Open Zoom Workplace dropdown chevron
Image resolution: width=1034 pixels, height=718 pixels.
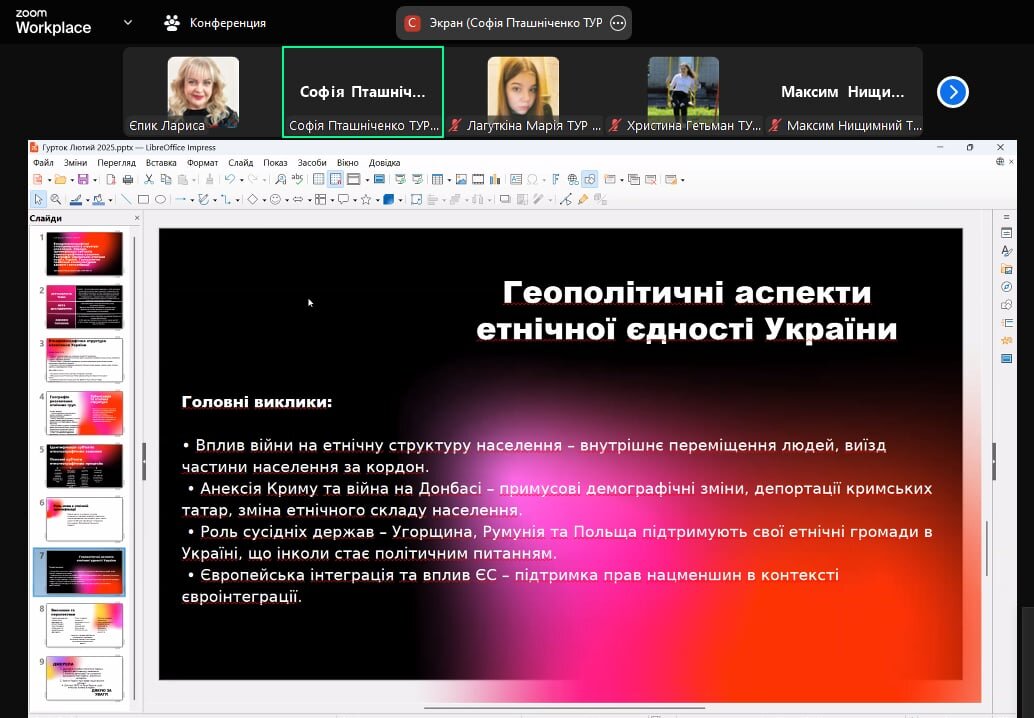tap(127, 22)
